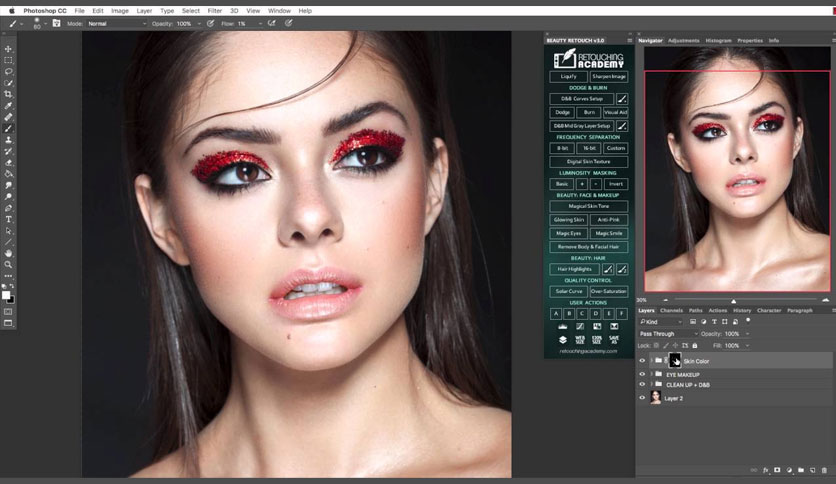The height and width of the screenshot is (484, 836).
Task: Open the brush Mode dropdown
Action: [117, 23]
